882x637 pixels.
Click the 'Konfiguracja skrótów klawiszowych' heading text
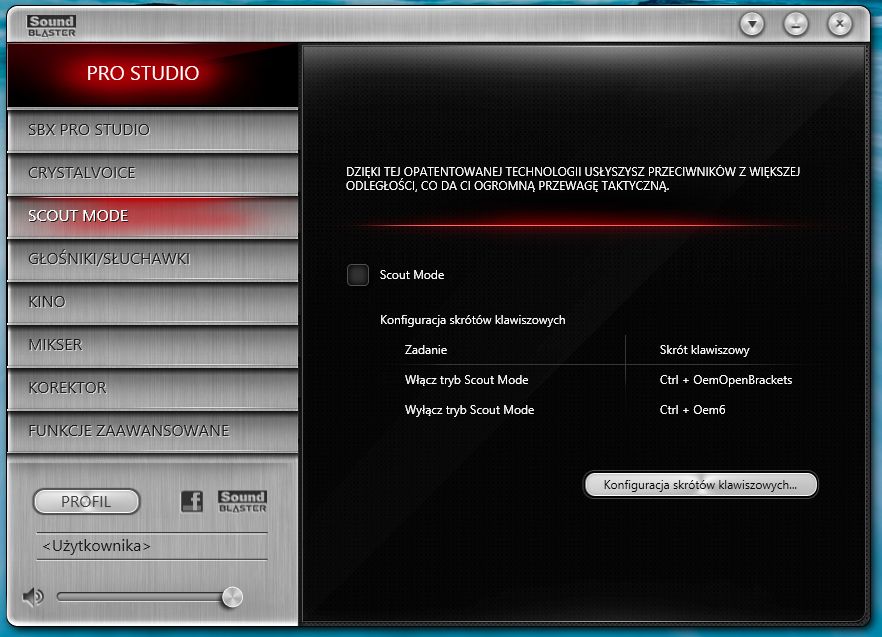click(472, 320)
